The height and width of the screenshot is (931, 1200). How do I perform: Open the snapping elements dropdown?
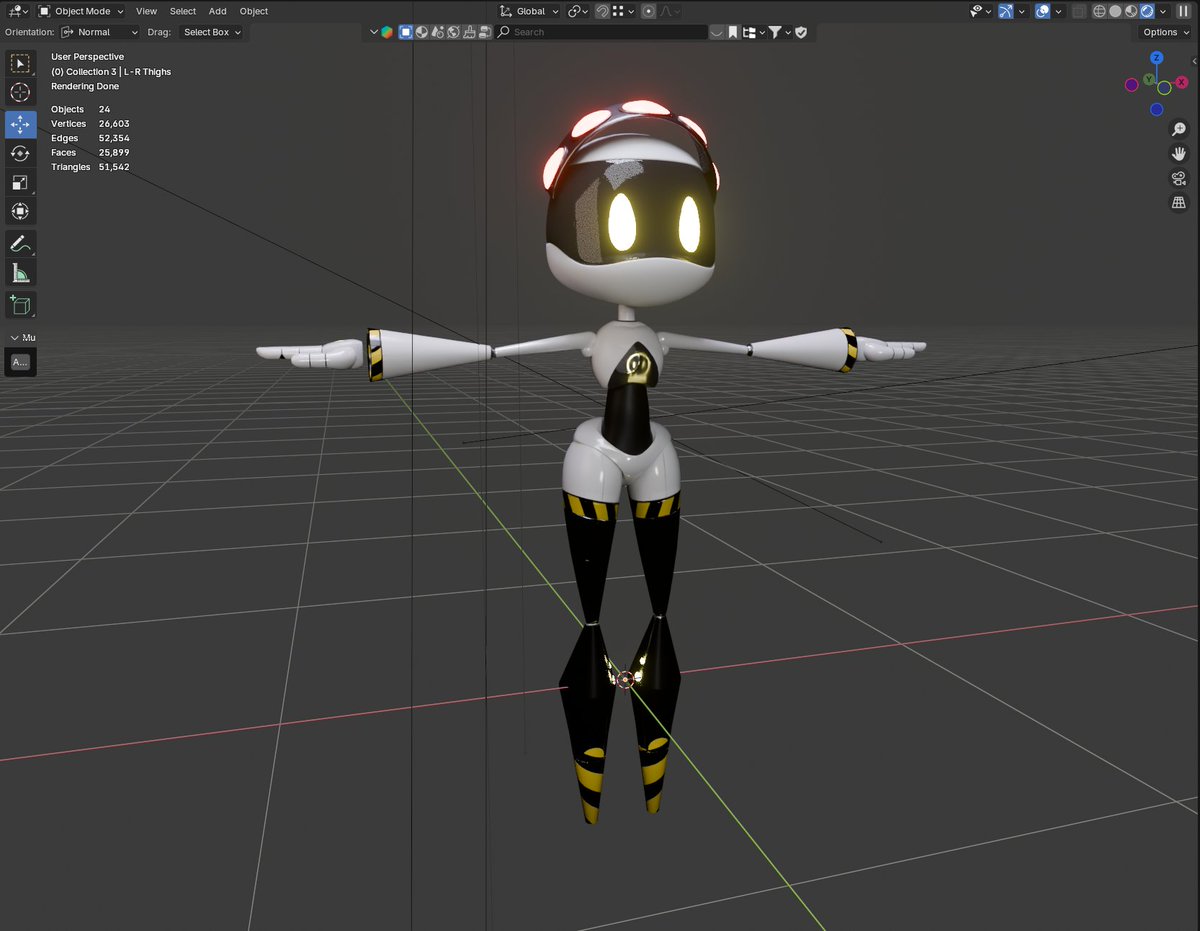click(x=624, y=11)
